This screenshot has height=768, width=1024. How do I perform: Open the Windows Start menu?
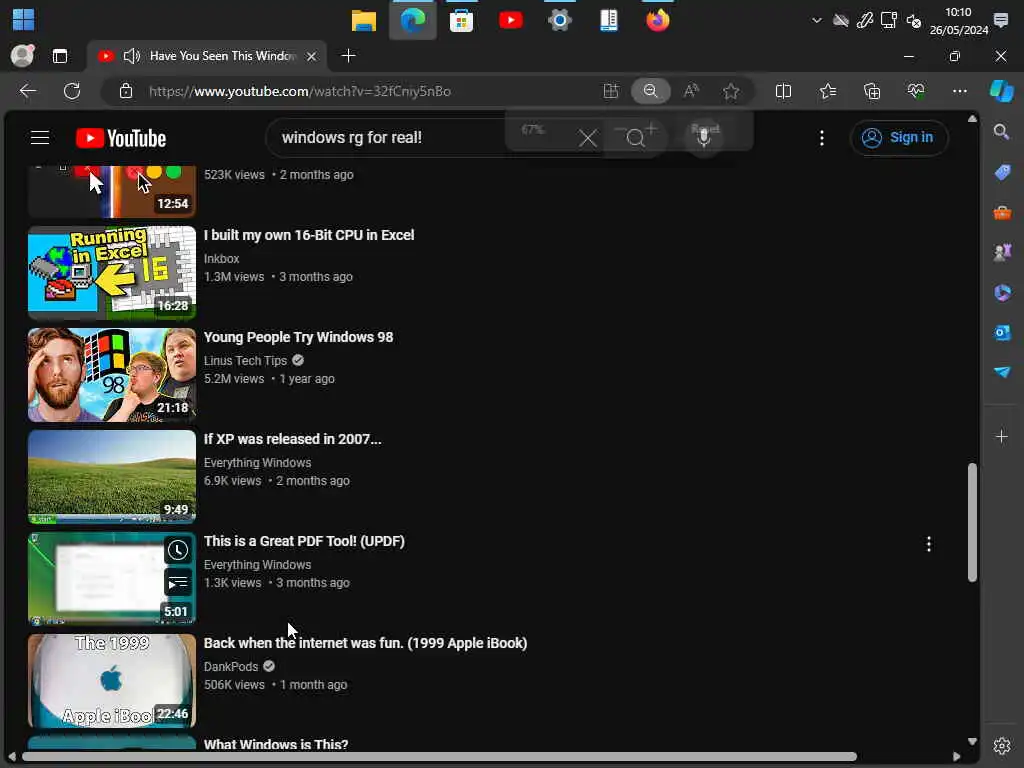point(24,20)
